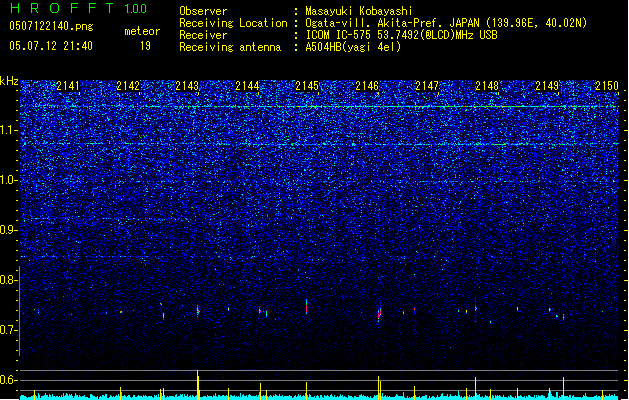
Task: Click the 'Receiving antenna' label
Action: click(x=230, y=47)
